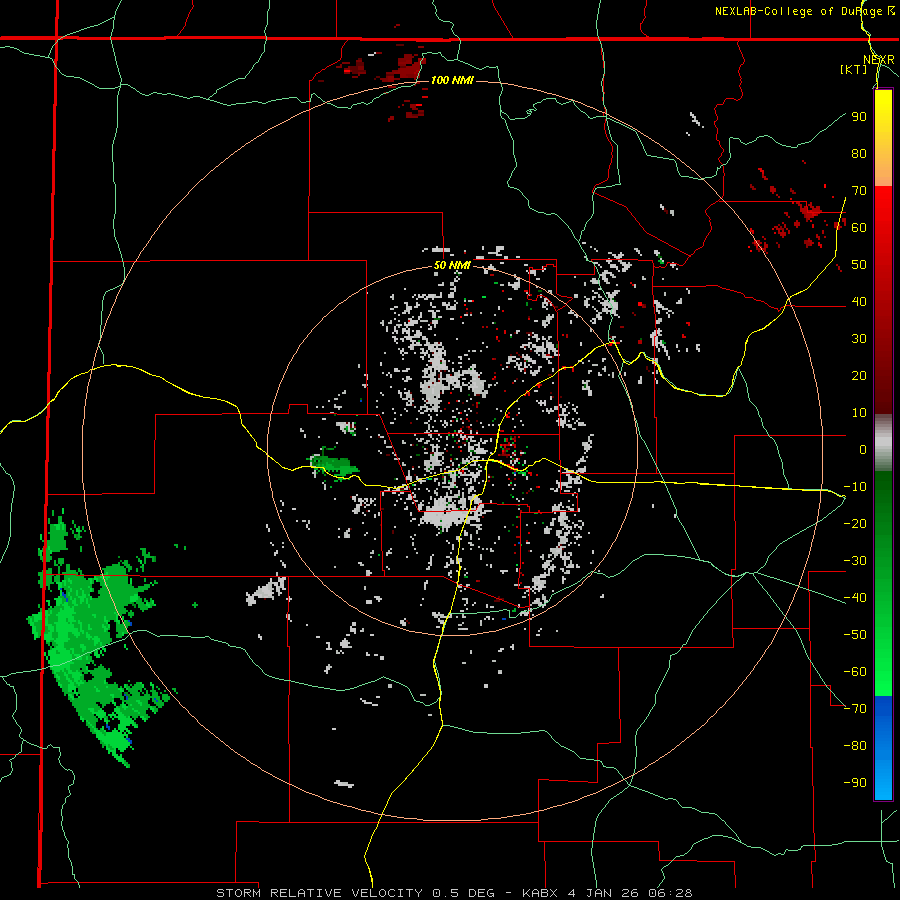Viewport: 900px width, 900px height.
Task: Select the -10 scale value
Action: [855, 487]
